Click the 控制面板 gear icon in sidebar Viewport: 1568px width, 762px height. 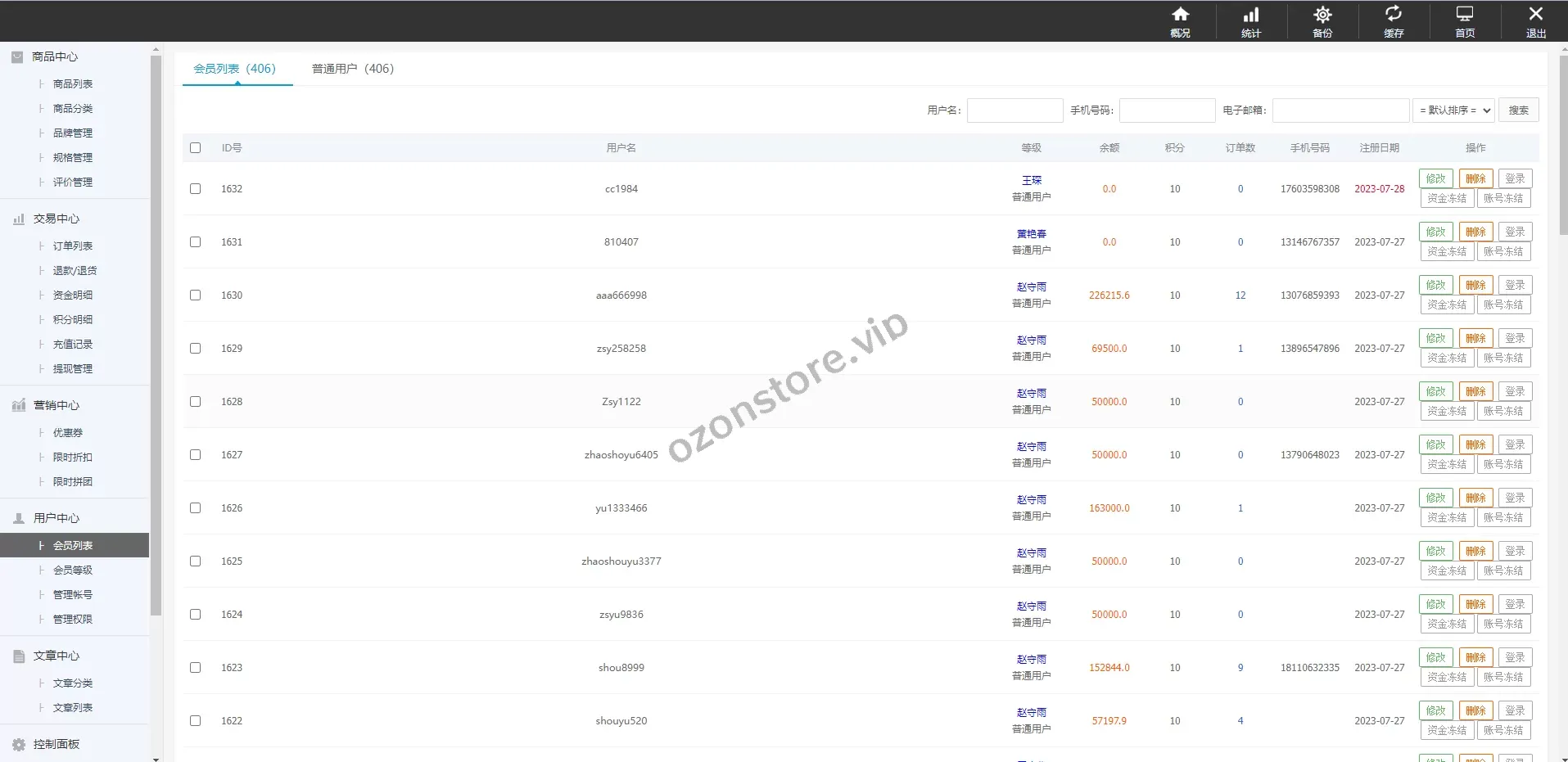coord(19,744)
